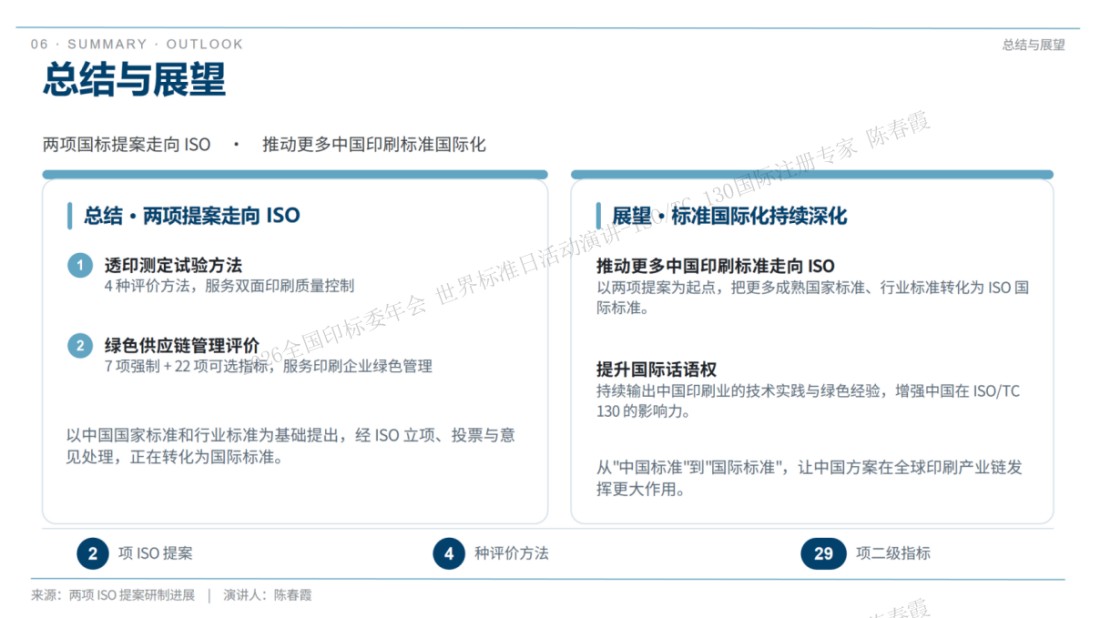
Task: Click the number 1 circle badge
Action: [80, 266]
